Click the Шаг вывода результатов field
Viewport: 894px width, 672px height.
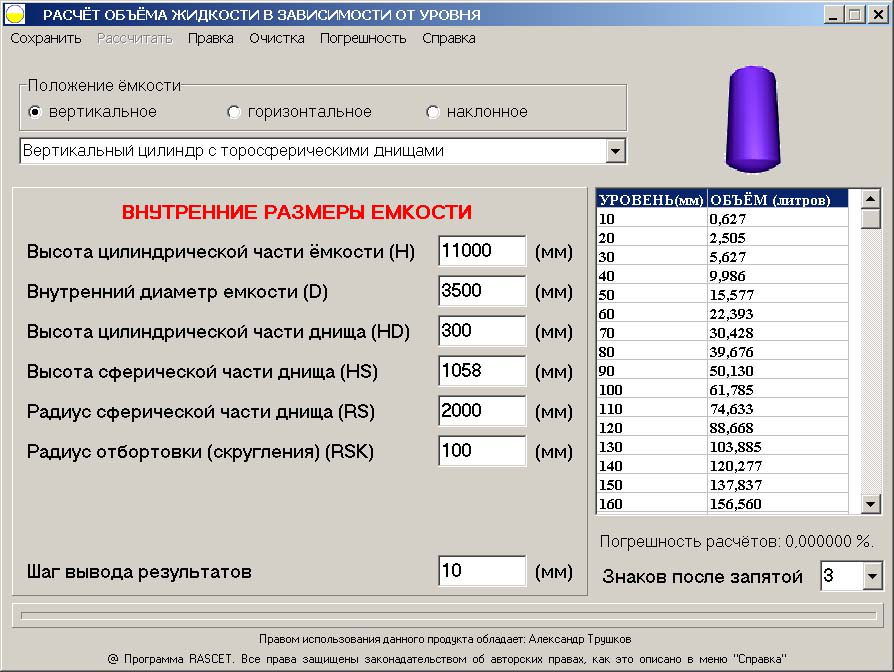[482, 570]
